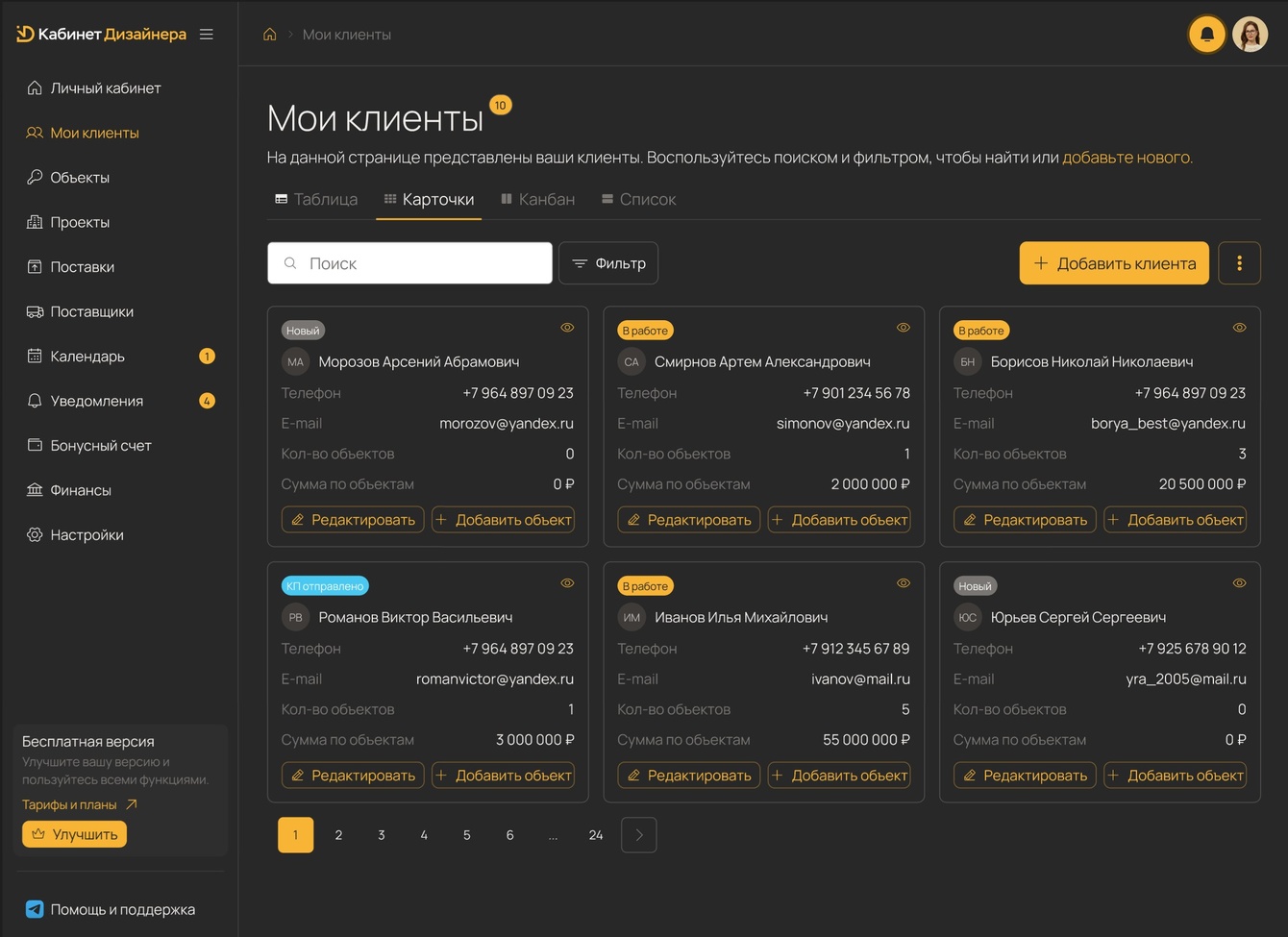Viewport: 1288px width, 937px height.
Task: Add an object for Романов Виктор Васильевич
Action: click(x=503, y=776)
